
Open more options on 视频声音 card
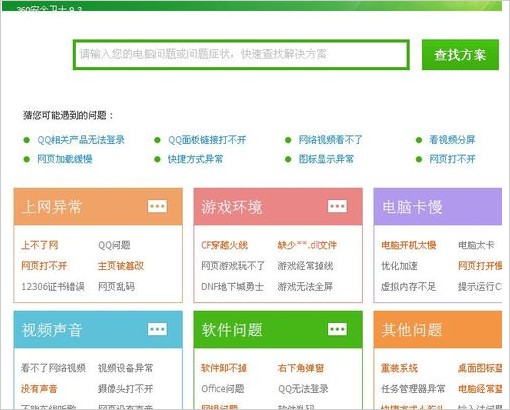(x=157, y=329)
